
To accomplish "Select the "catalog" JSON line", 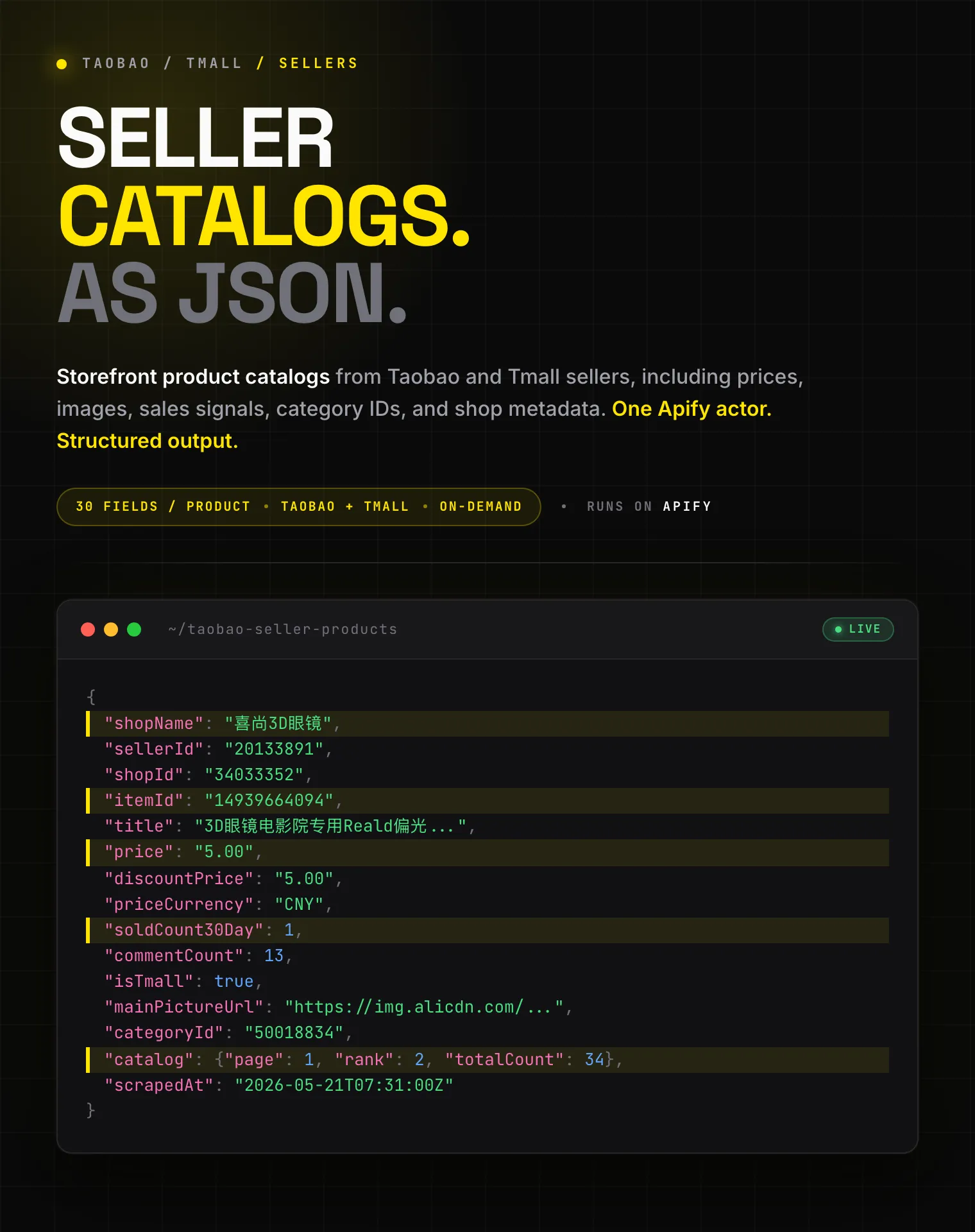I will coord(487,1060).
